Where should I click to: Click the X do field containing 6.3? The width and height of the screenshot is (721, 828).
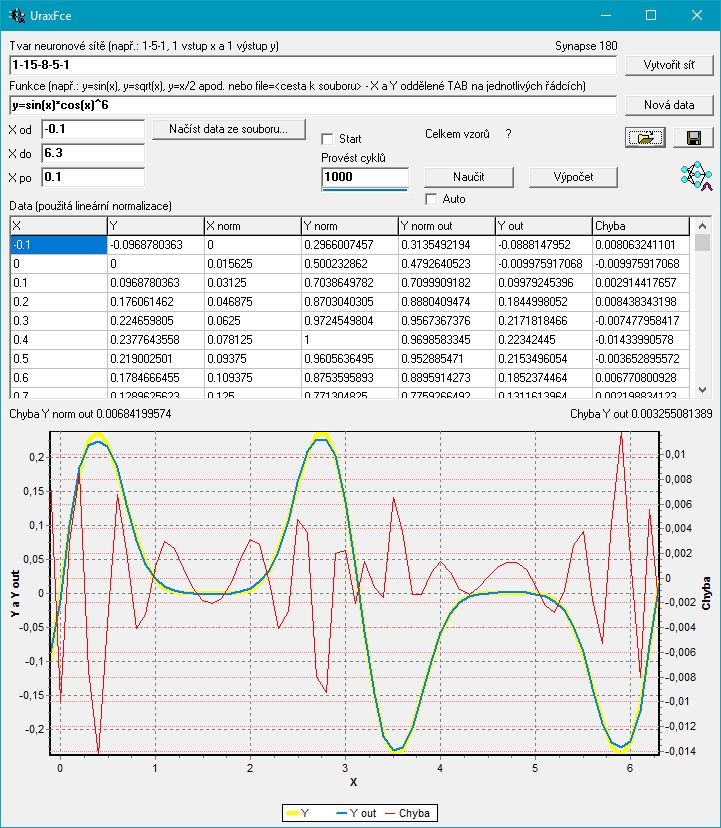click(93, 153)
